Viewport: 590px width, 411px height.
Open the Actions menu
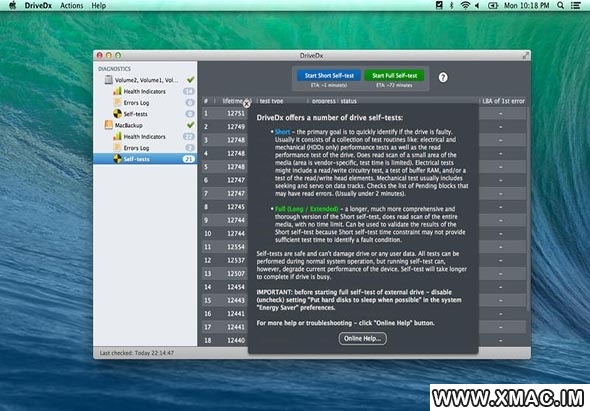(71, 6)
